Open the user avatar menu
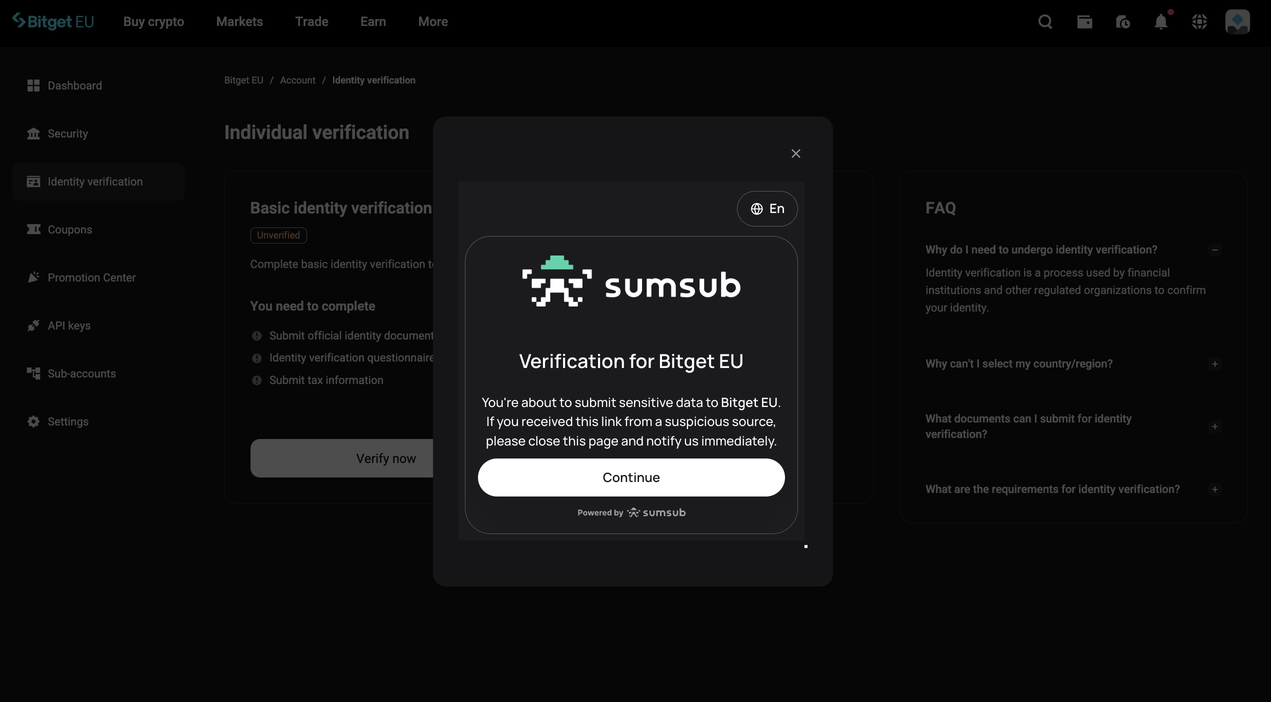Screen dimensions: 1271x702 [1238, 21]
